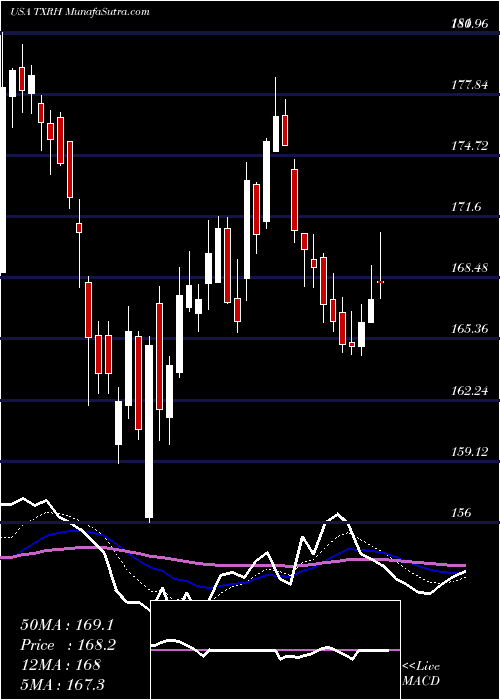
Task: Click the 'Price : 168.2' readout
Action: (x=68, y=645)
